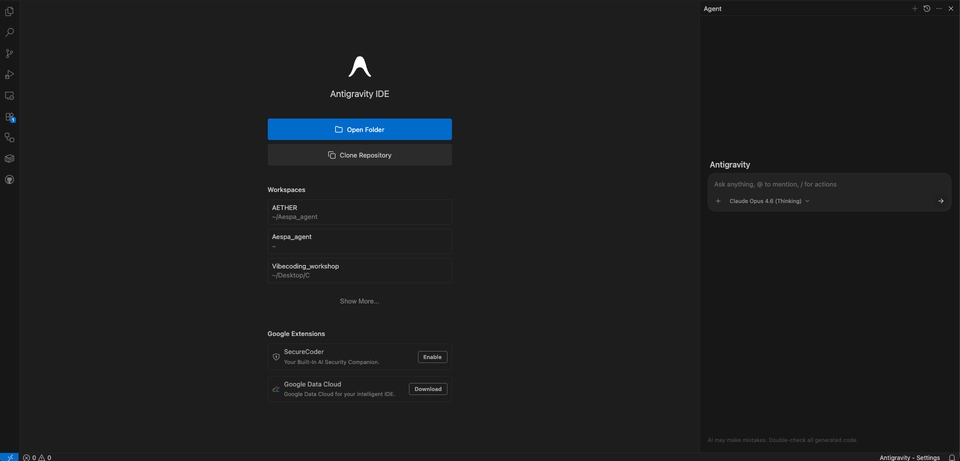Screen dimensions: 960x461
Task: Click the SecureCoder extension name
Action: [304, 352]
